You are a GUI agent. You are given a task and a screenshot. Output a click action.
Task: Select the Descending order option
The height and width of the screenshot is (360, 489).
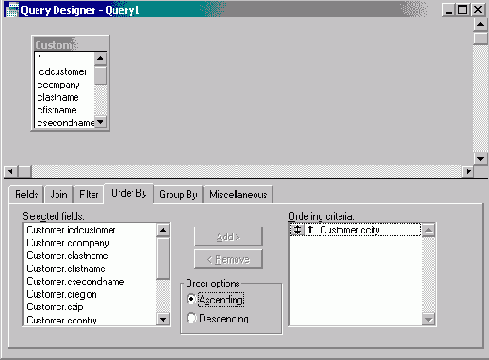tap(191, 318)
